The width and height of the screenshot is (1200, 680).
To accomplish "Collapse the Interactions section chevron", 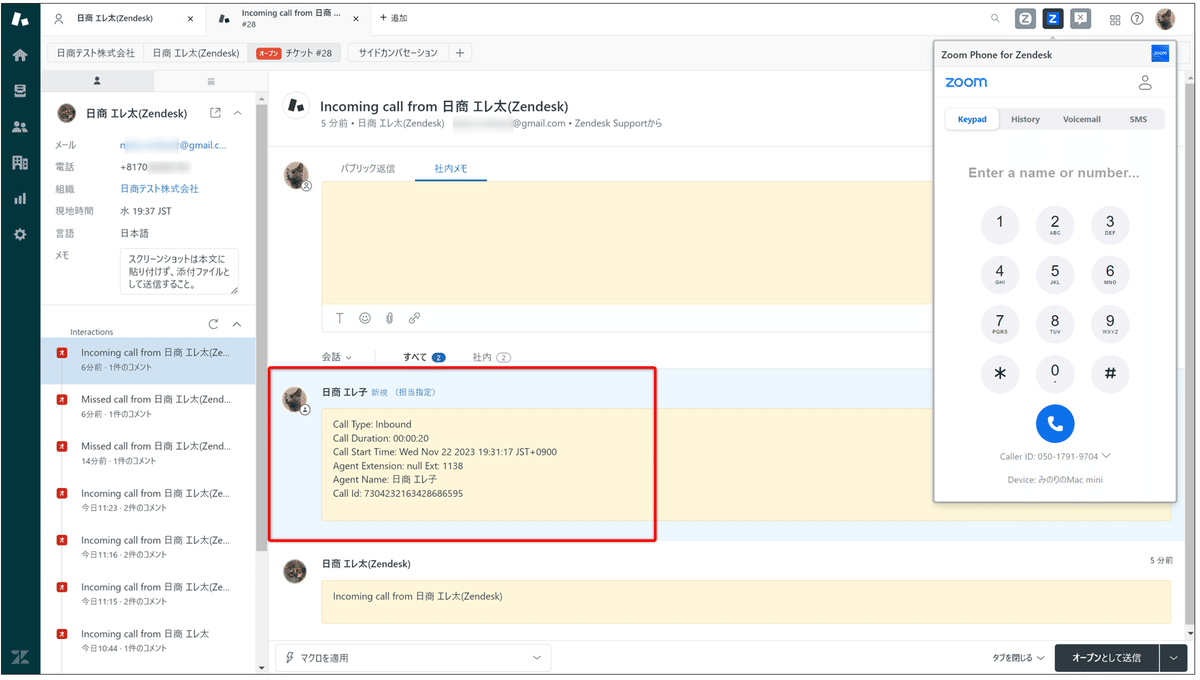I will (x=237, y=324).
